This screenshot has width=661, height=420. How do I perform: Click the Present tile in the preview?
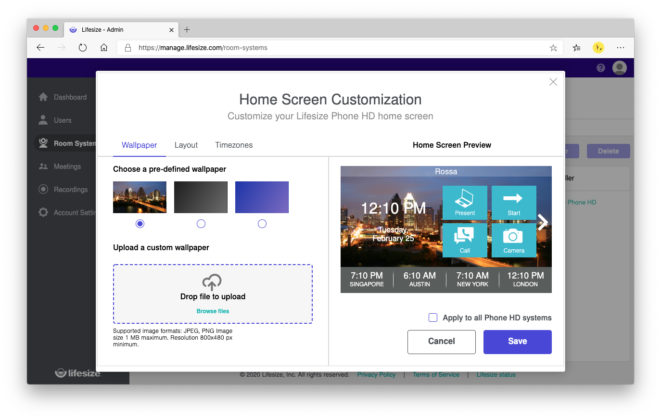click(x=465, y=202)
